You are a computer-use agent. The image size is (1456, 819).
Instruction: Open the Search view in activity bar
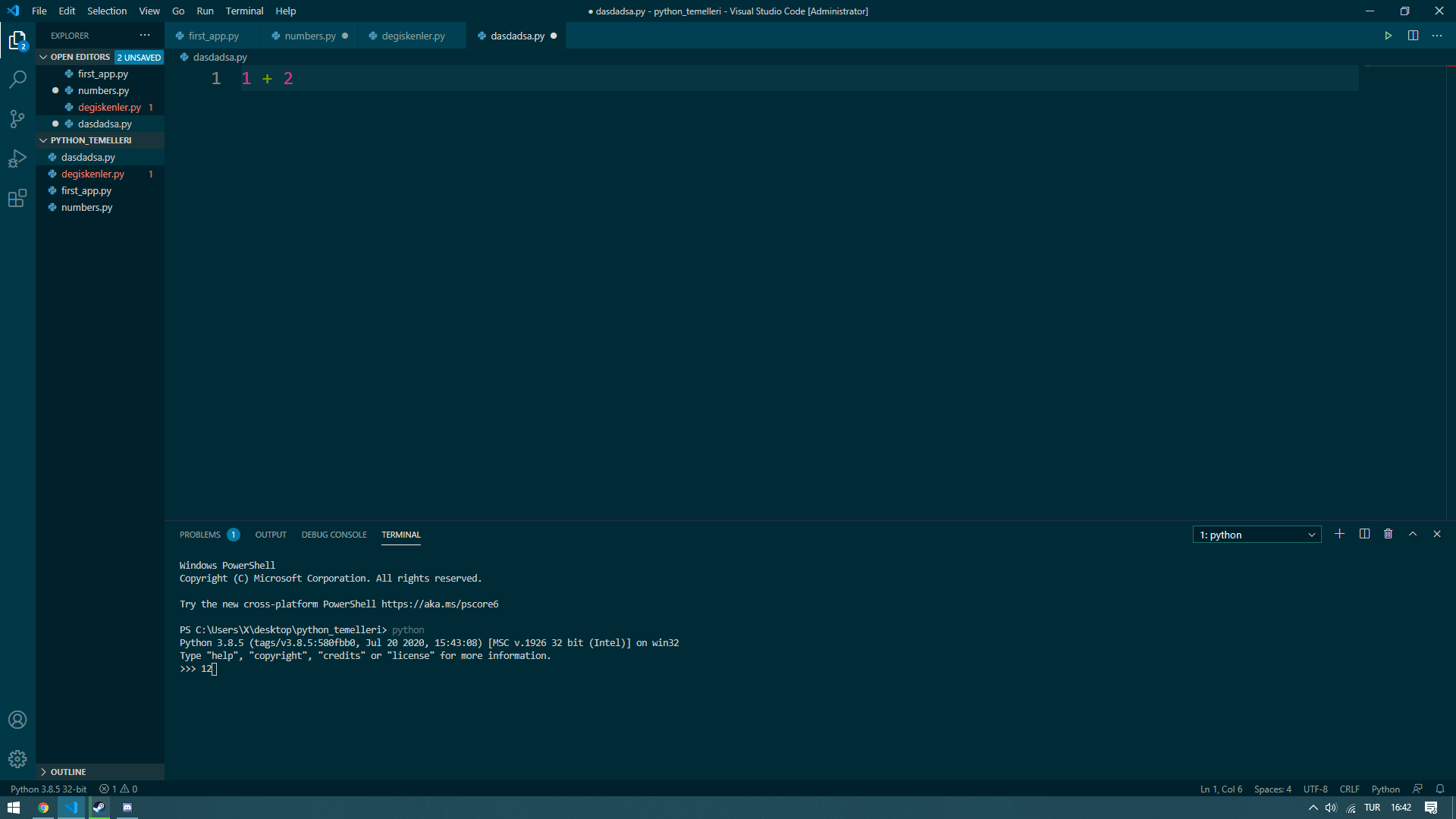[x=17, y=79]
